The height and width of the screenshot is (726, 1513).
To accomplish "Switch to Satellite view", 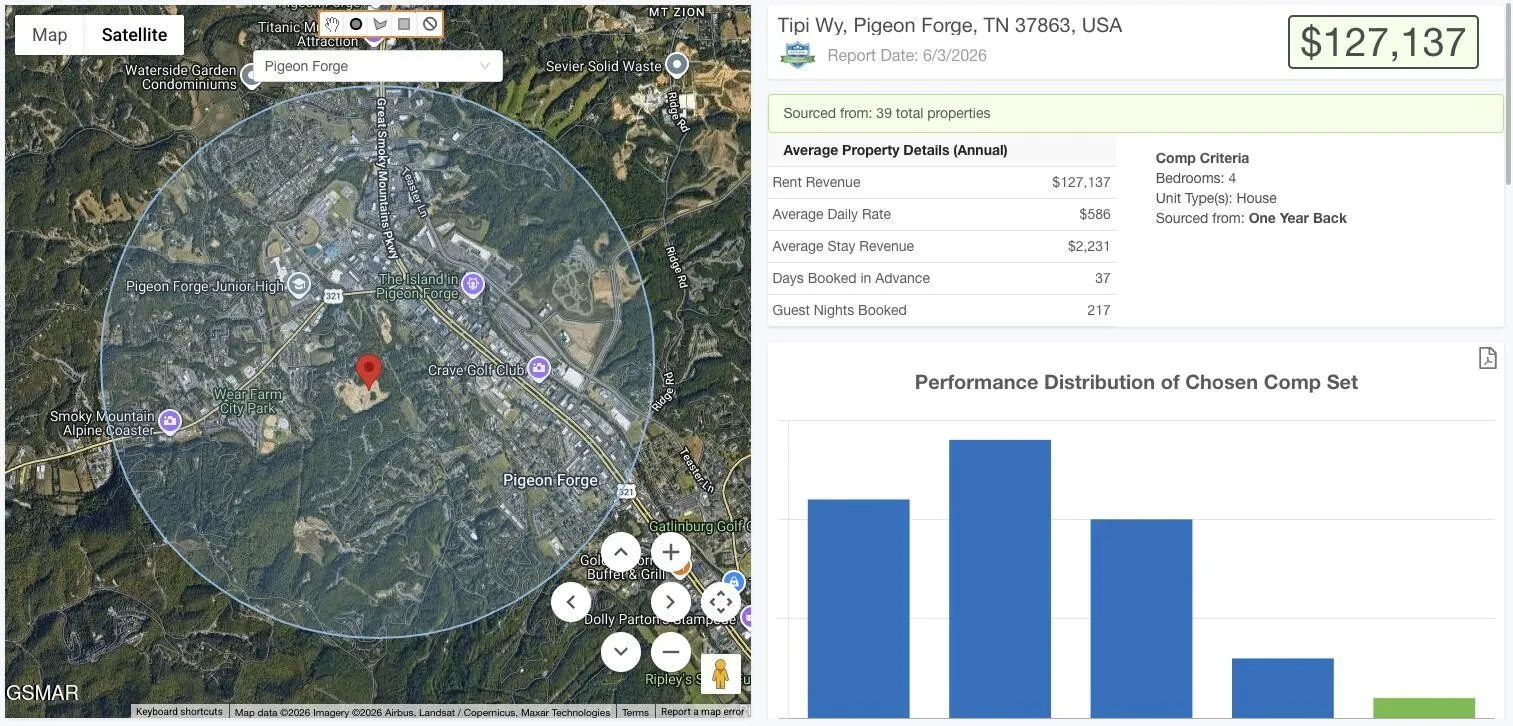I will (134, 35).
